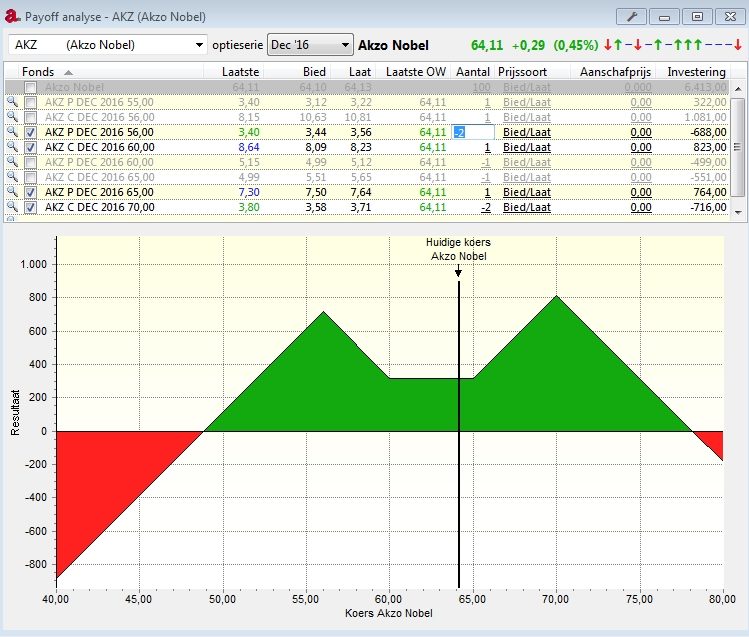Click magnifier icon for AKZ P DEC 2016 65,00
Viewport: 749px width, 637px height.
(11, 192)
